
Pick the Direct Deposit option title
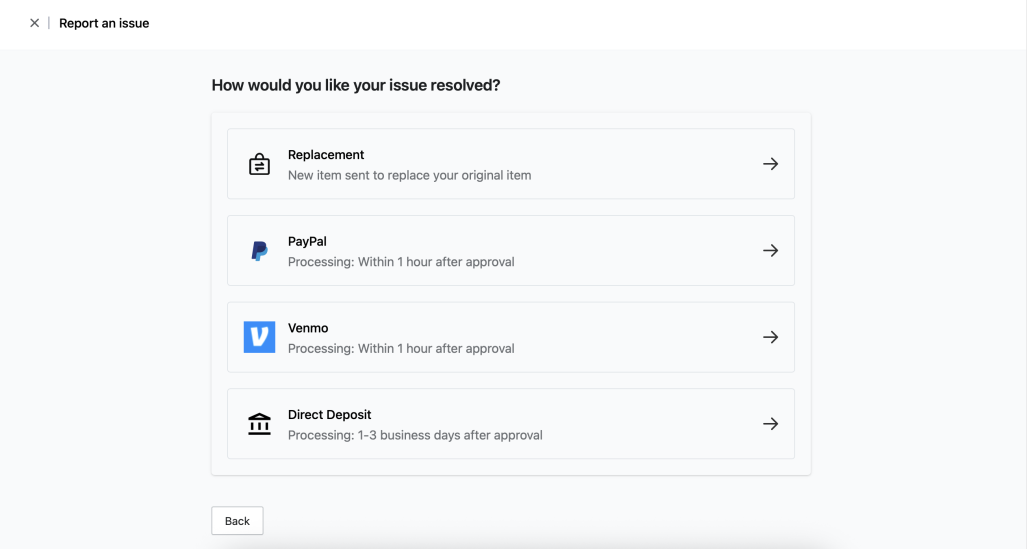coord(329,414)
